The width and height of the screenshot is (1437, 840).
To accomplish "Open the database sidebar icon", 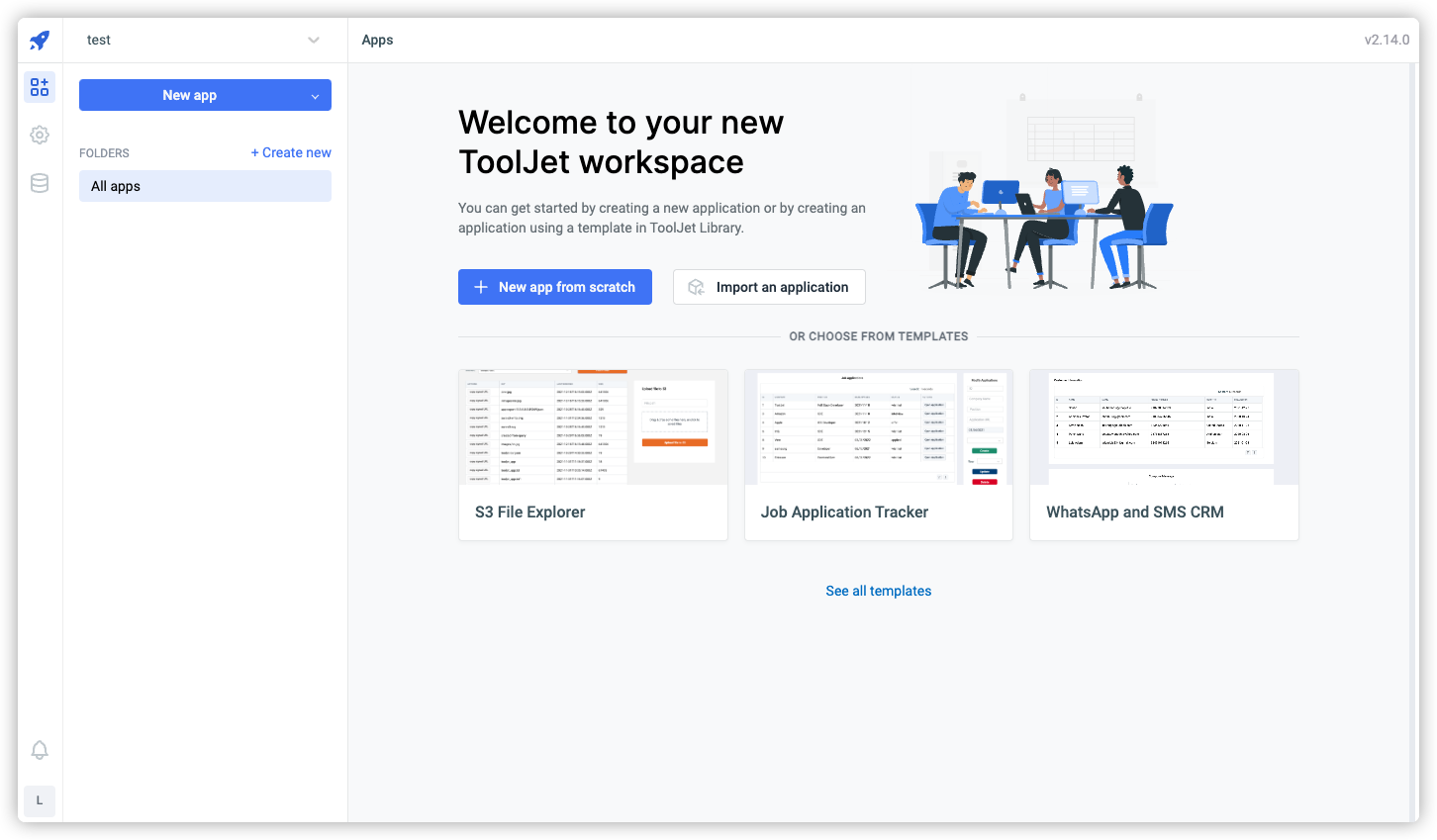I will point(40,182).
